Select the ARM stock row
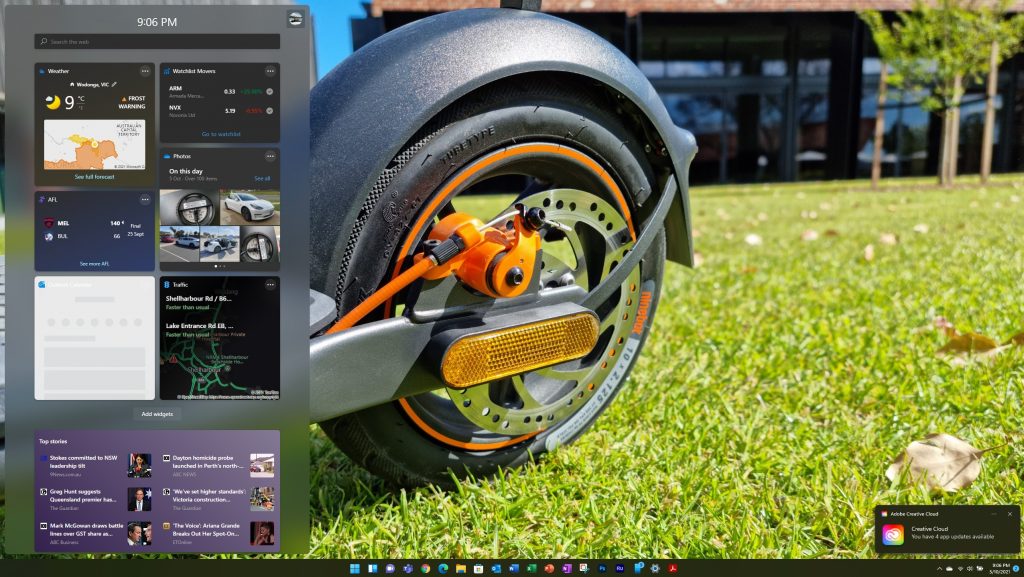 [x=220, y=91]
